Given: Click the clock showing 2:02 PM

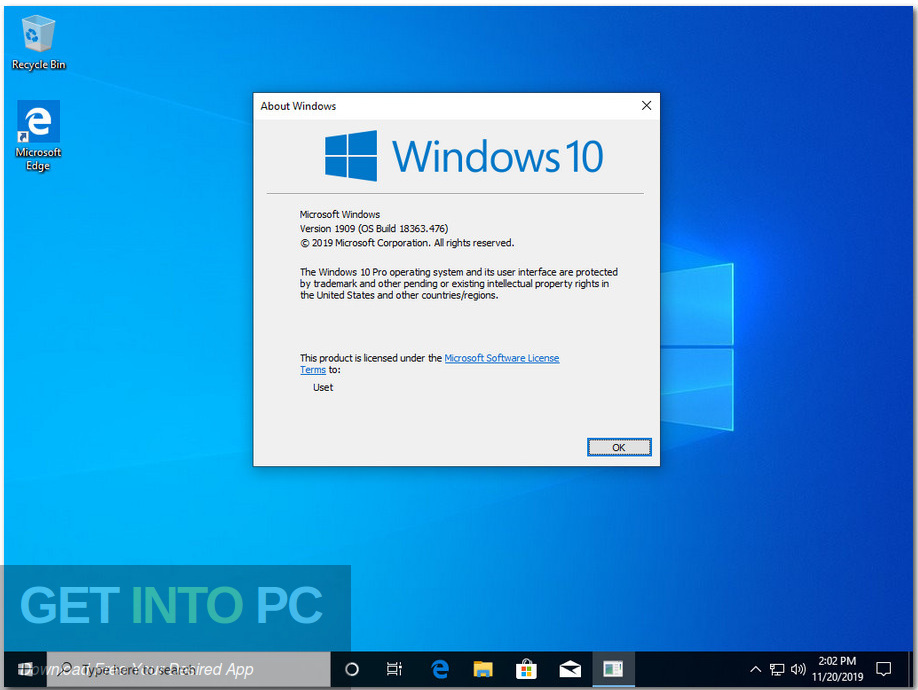Looking at the screenshot, I should [x=837, y=668].
